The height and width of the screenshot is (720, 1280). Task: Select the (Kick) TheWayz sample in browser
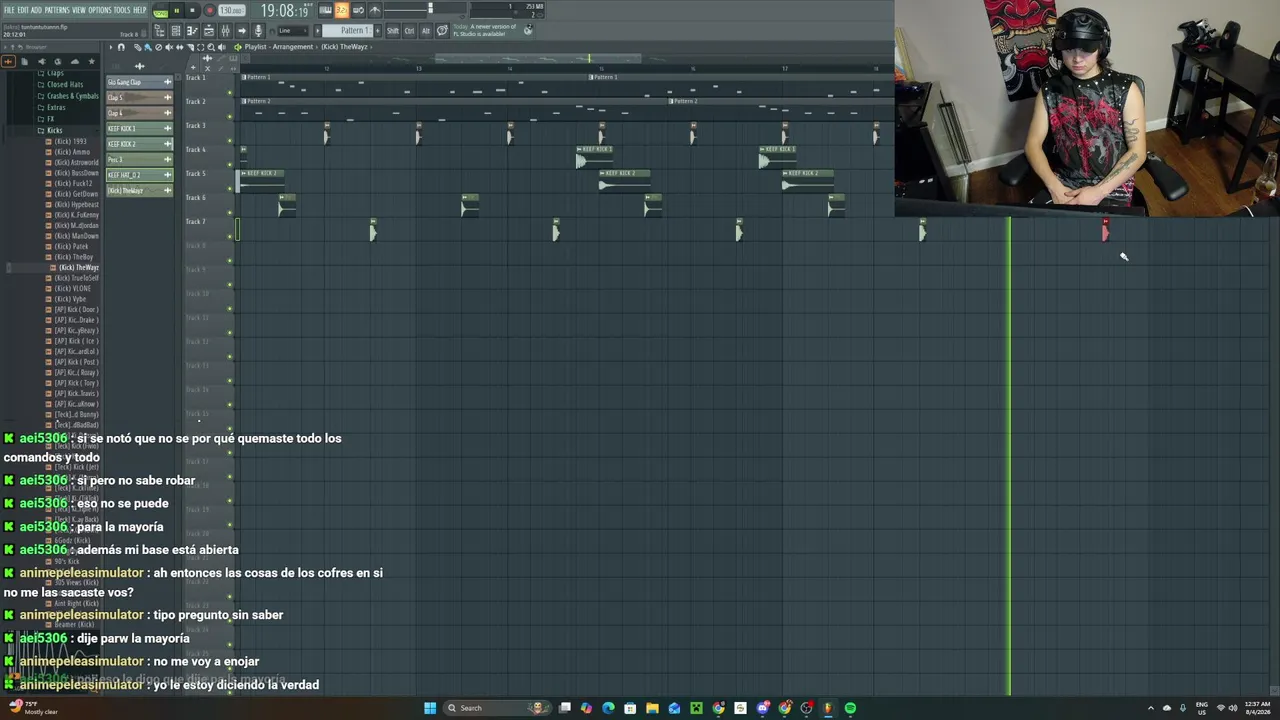point(76,267)
